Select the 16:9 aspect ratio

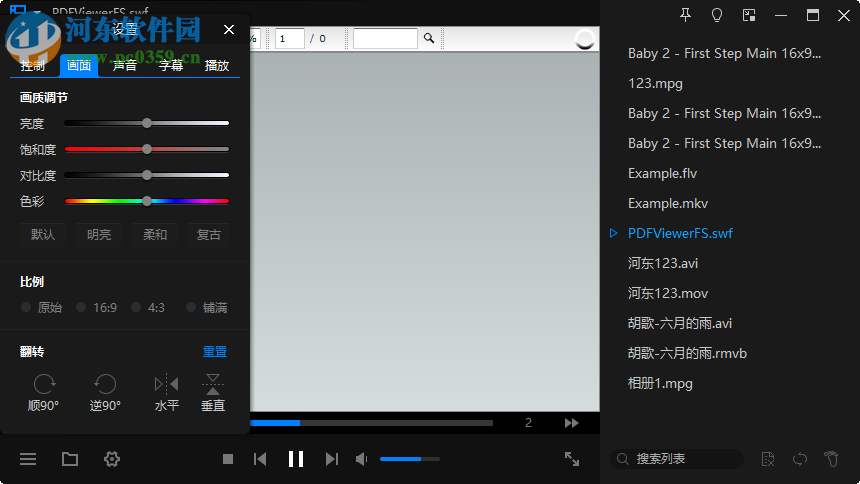97,308
